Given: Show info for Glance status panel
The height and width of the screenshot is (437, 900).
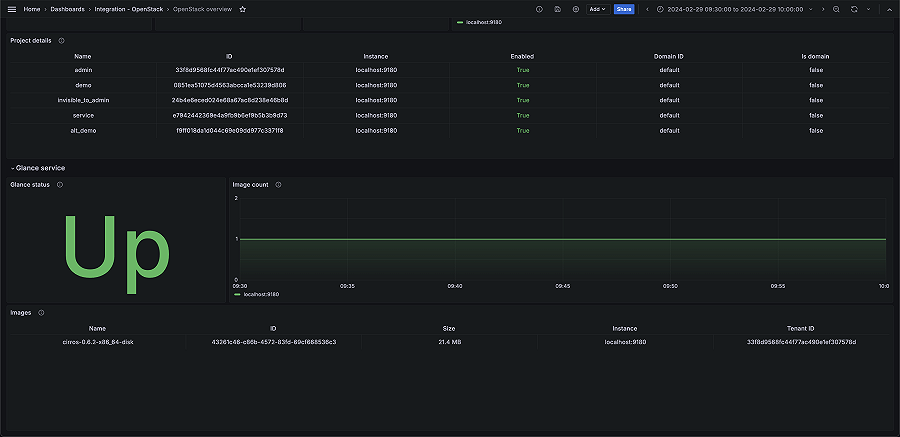Looking at the screenshot, I should pyautogui.click(x=60, y=185).
